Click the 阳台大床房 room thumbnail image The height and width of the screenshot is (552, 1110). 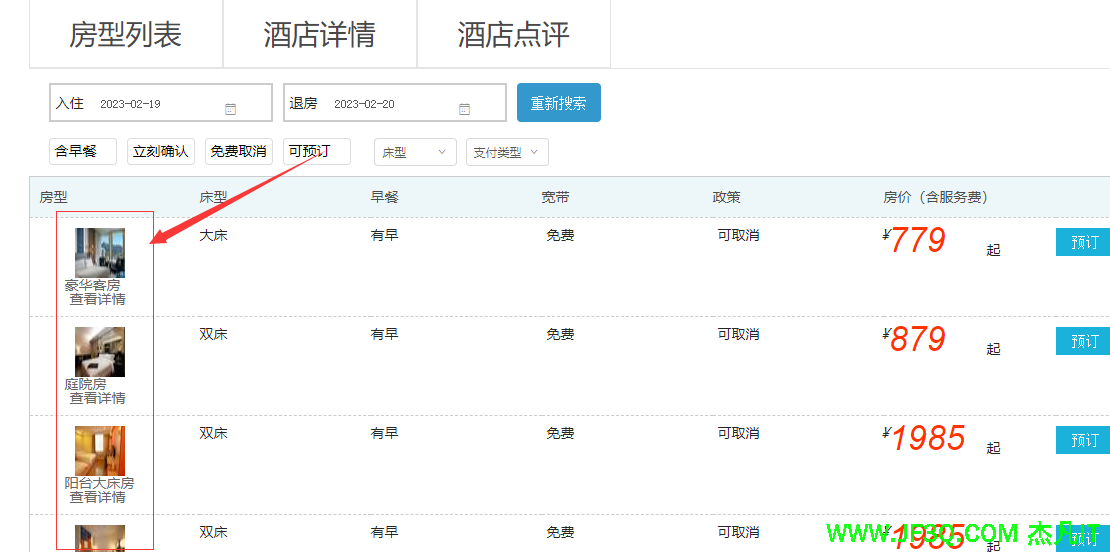point(100,450)
